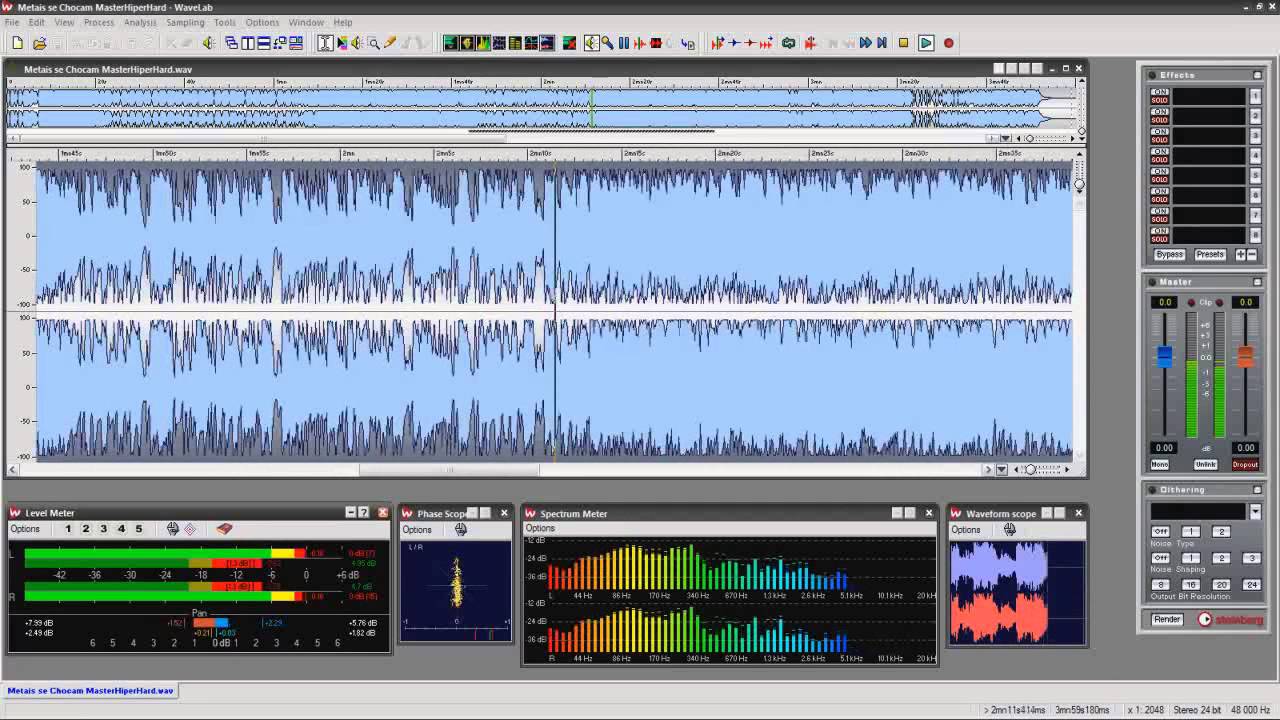Open the Process menu
This screenshot has width=1280, height=720.
pyautogui.click(x=98, y=22)
